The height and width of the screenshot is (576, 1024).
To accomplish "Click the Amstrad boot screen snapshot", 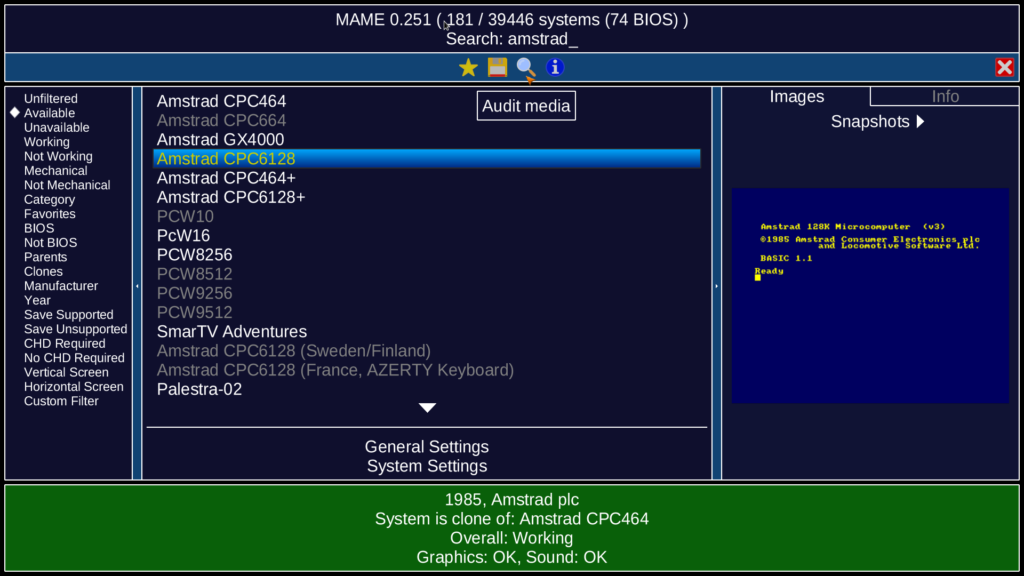I will [870, 295].
